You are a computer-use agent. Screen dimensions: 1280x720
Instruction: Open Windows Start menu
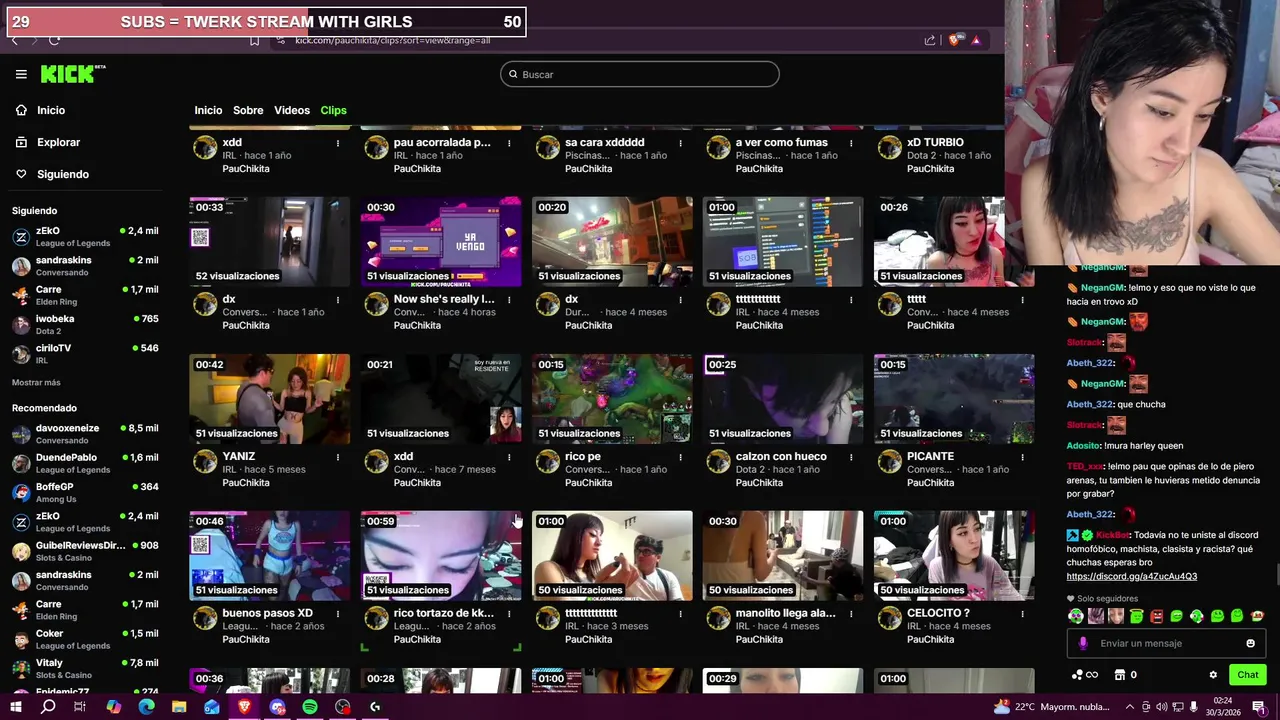pos(16,707)
